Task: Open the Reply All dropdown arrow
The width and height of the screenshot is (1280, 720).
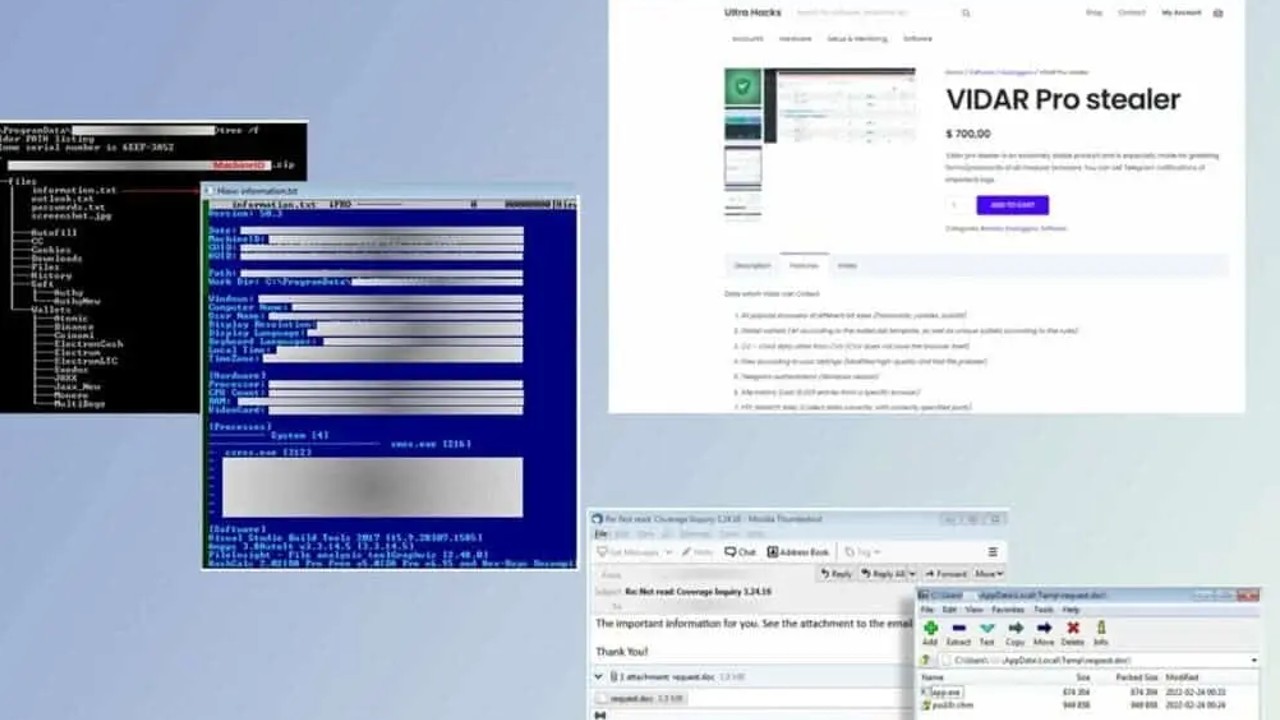Action: 913,574
